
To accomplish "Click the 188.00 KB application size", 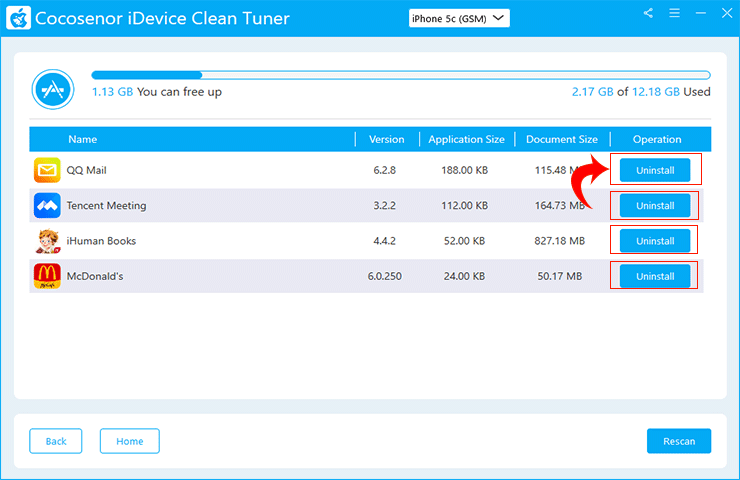I will pos(464,170).
